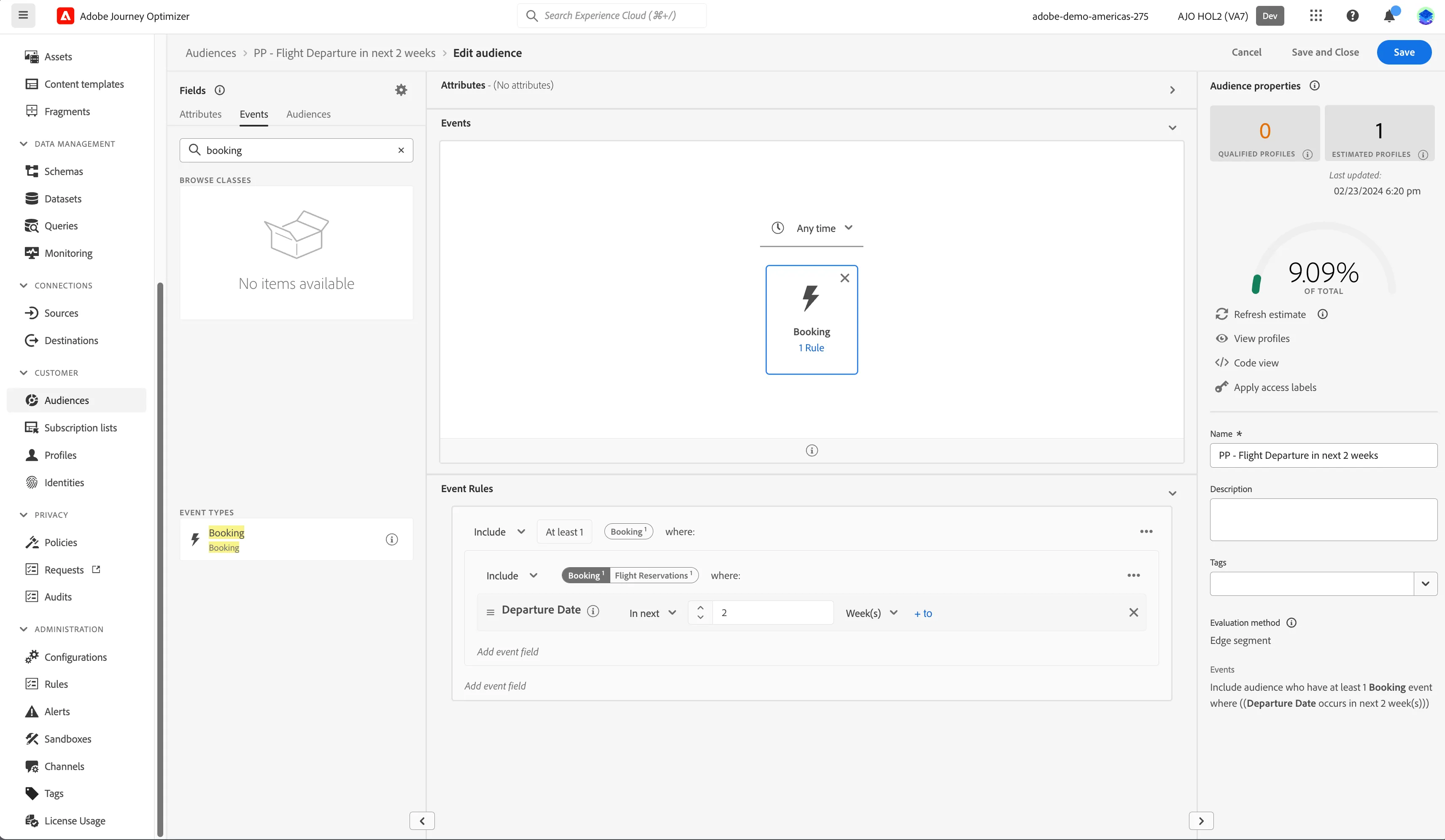This screenshot has width=1445, height=840.
Task: Collapse the Events section chevron
Action: (x=1172, y=127)
